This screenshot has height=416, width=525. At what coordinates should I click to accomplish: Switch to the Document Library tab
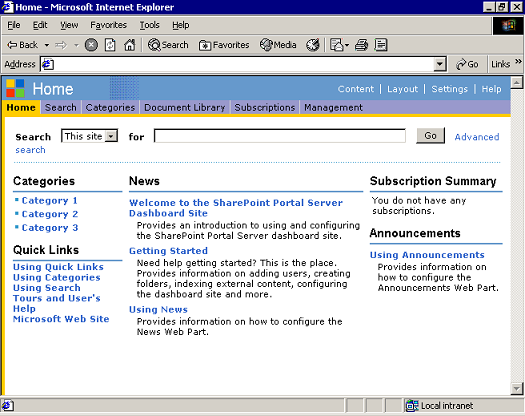(184, 108)
